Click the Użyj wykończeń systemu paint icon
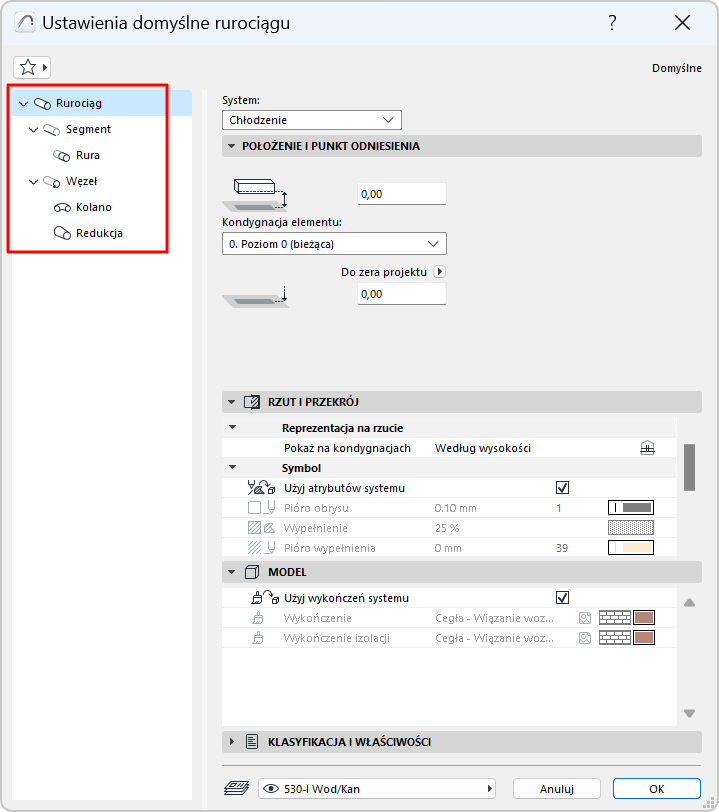 [x=265, y=598]
